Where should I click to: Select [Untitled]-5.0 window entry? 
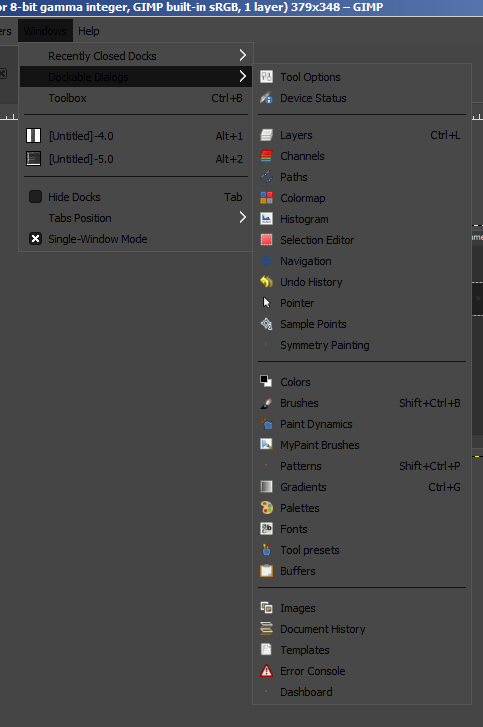(x=135, y=159)
